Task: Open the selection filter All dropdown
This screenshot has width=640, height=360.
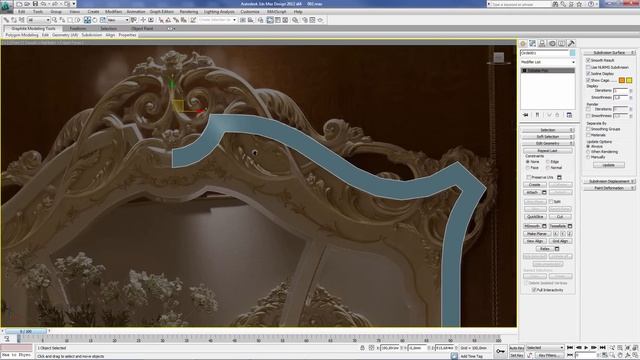Action: click(38, 20)
